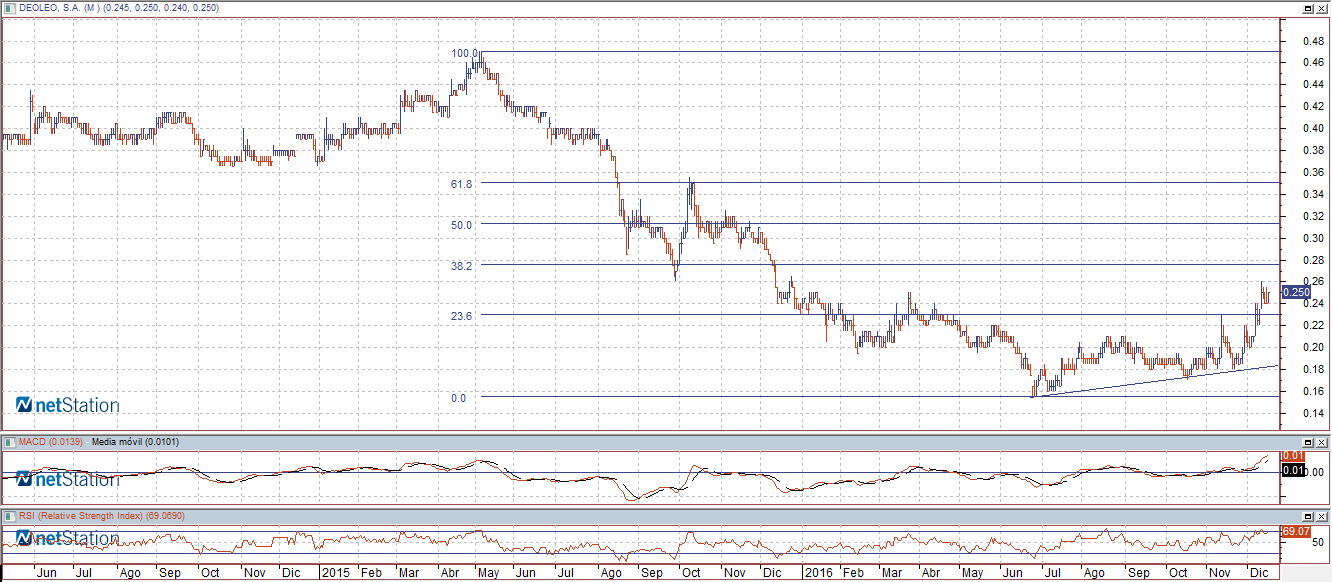Click the MACD panel icon
Viewport: 1332px width, 582px height.
(9, 441)
